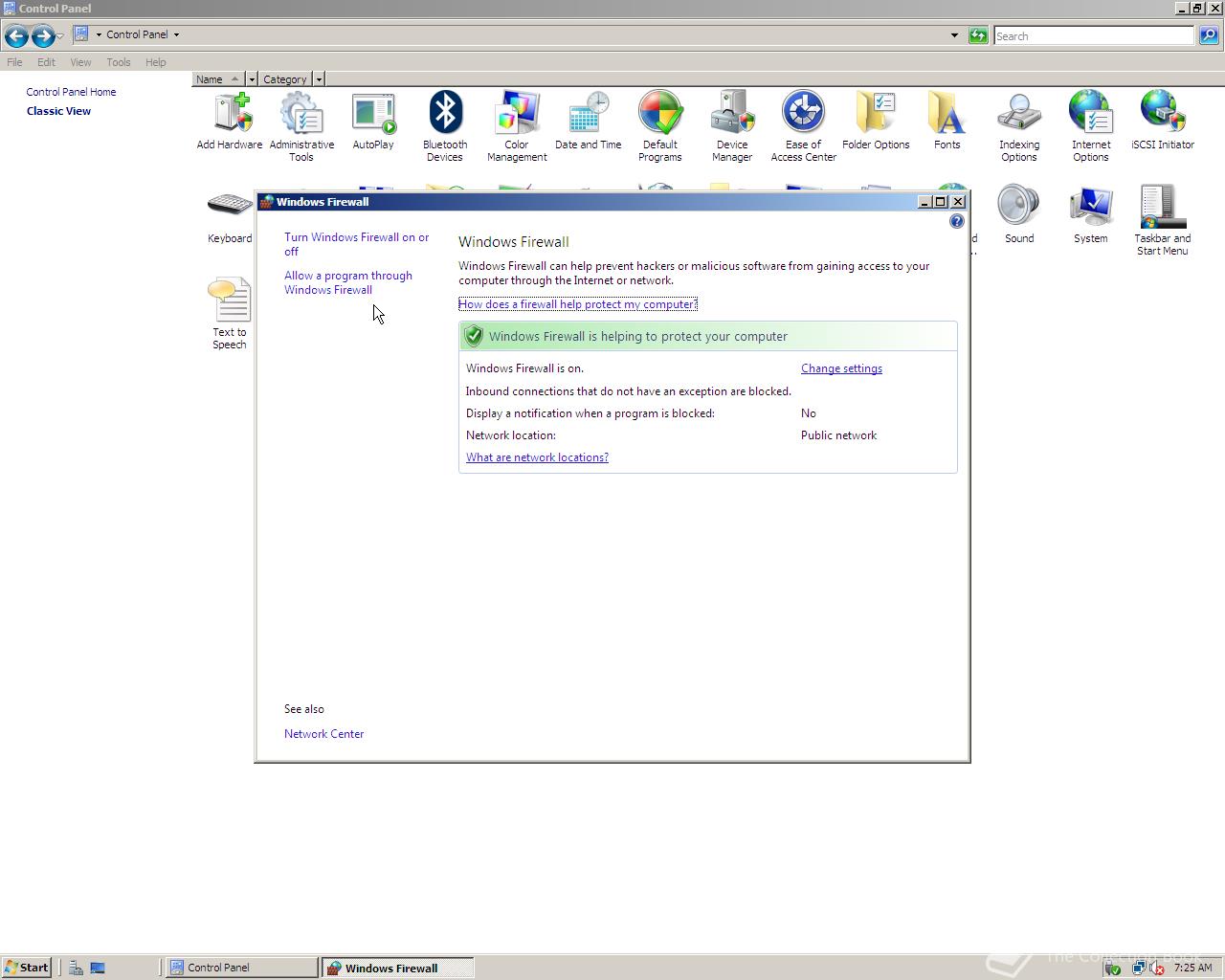Click the Forward navigation arrow
This screenshot has height=980, width=1225.
click(43, 36)
